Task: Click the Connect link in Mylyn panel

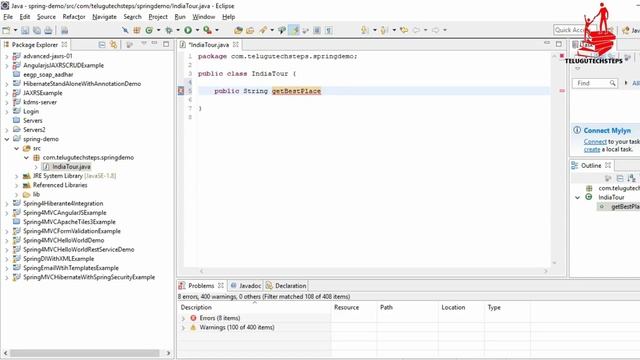Action: pyautogui.click(x=595, y=142)
